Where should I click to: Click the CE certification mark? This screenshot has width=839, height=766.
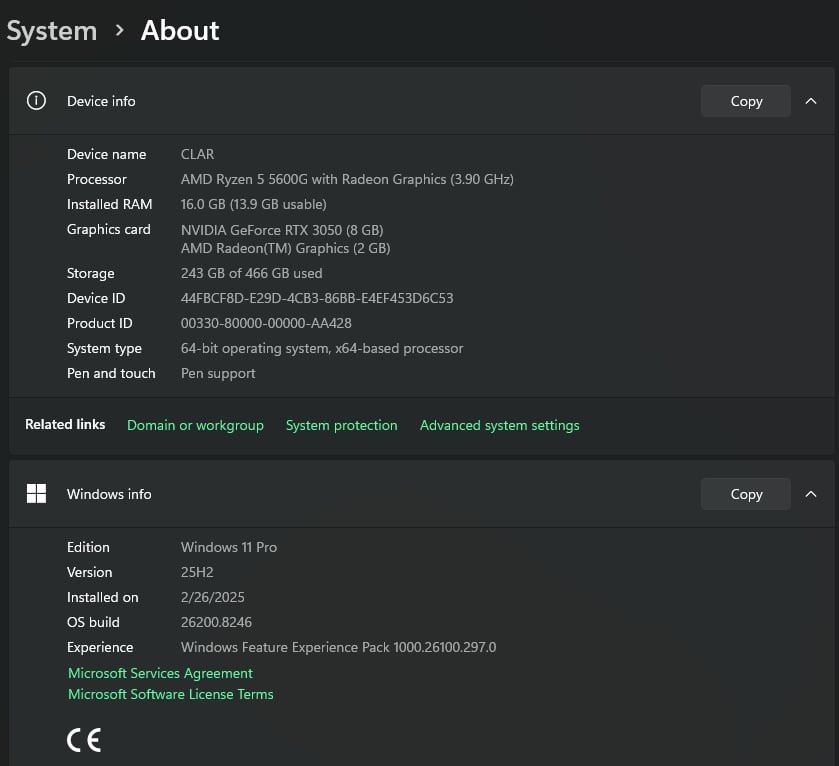(x=84, y=740)
